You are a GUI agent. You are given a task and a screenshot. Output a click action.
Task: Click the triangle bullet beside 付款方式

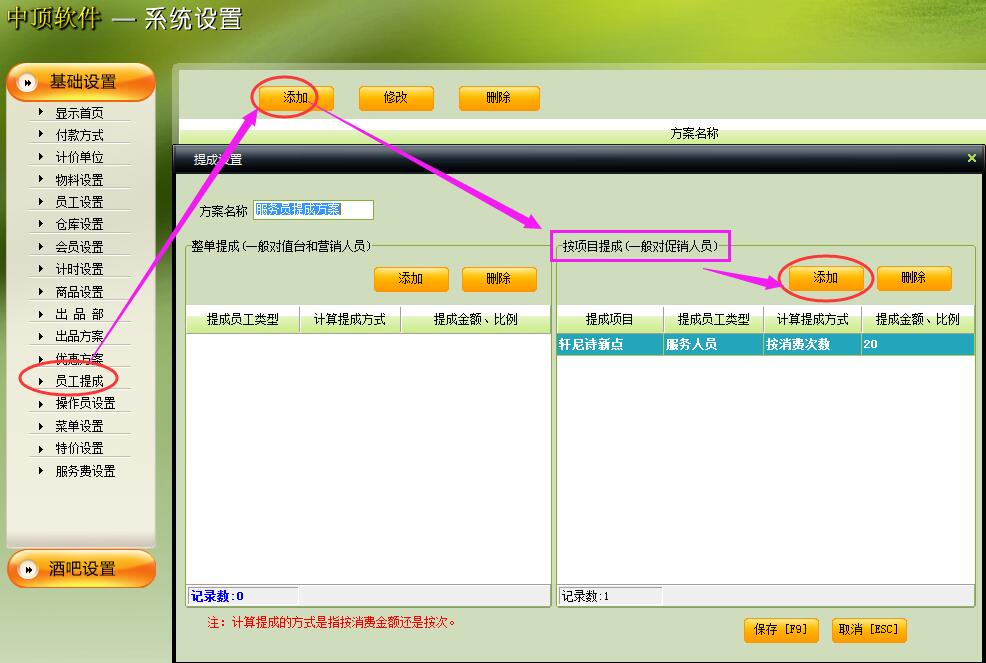click(41, 134)
